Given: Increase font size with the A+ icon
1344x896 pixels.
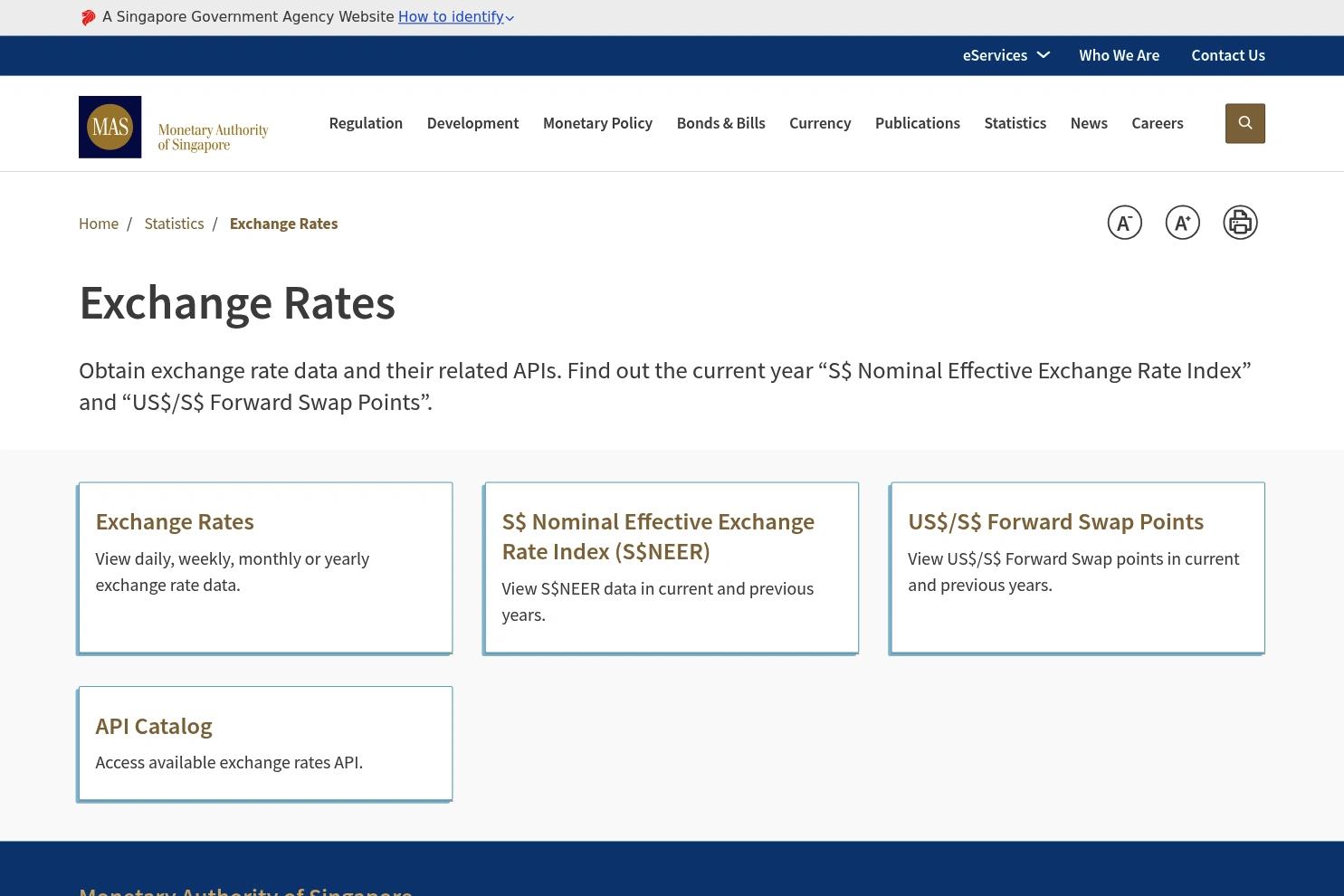Looking at the screenshot, I should (1182, 223).
